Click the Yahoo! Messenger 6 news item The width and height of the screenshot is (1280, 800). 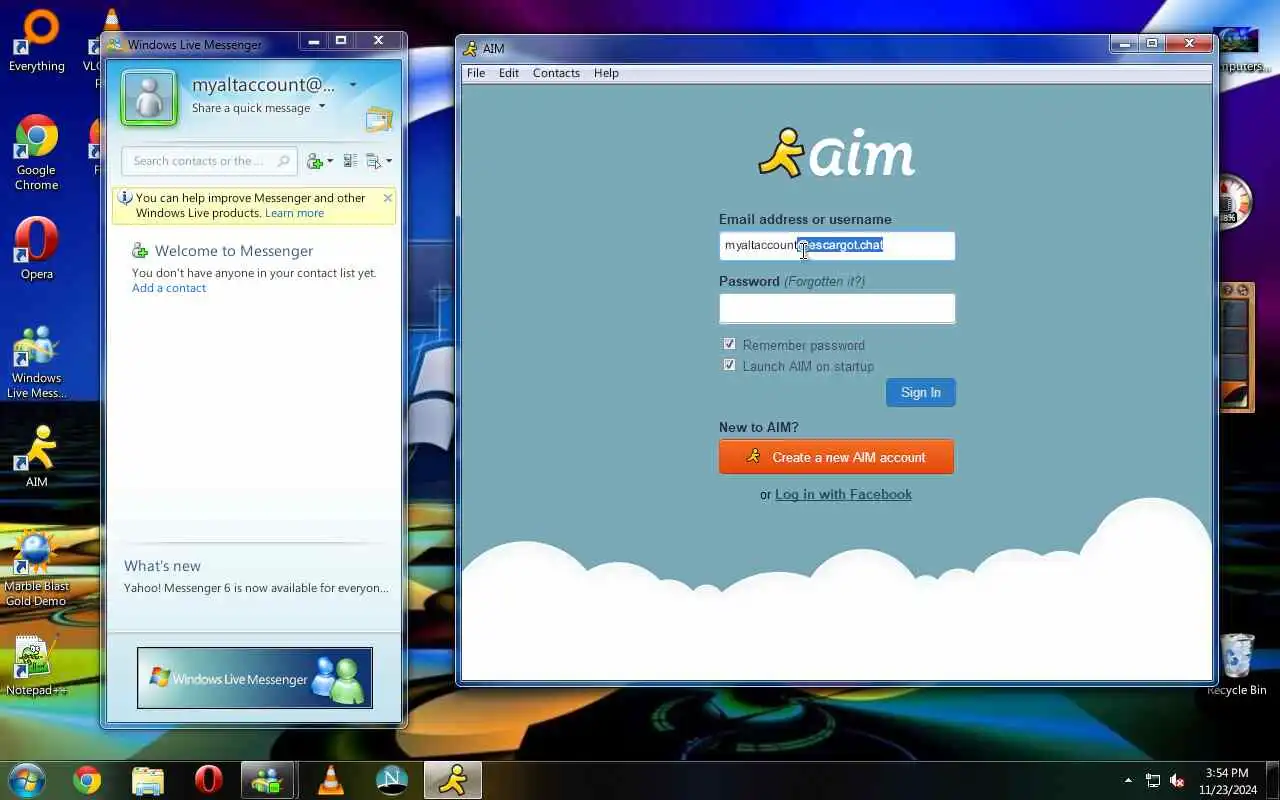pyautogui.click(x=256, y=588)
